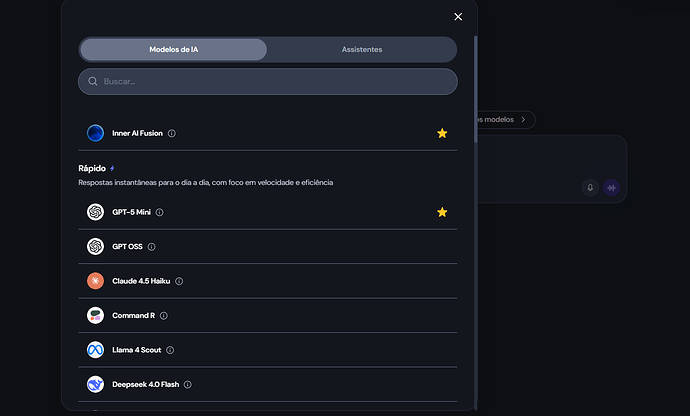The height and width of the screenshot is (416, 690).
Task: Click the magnifier icon in search box
Action: [93, 81]
